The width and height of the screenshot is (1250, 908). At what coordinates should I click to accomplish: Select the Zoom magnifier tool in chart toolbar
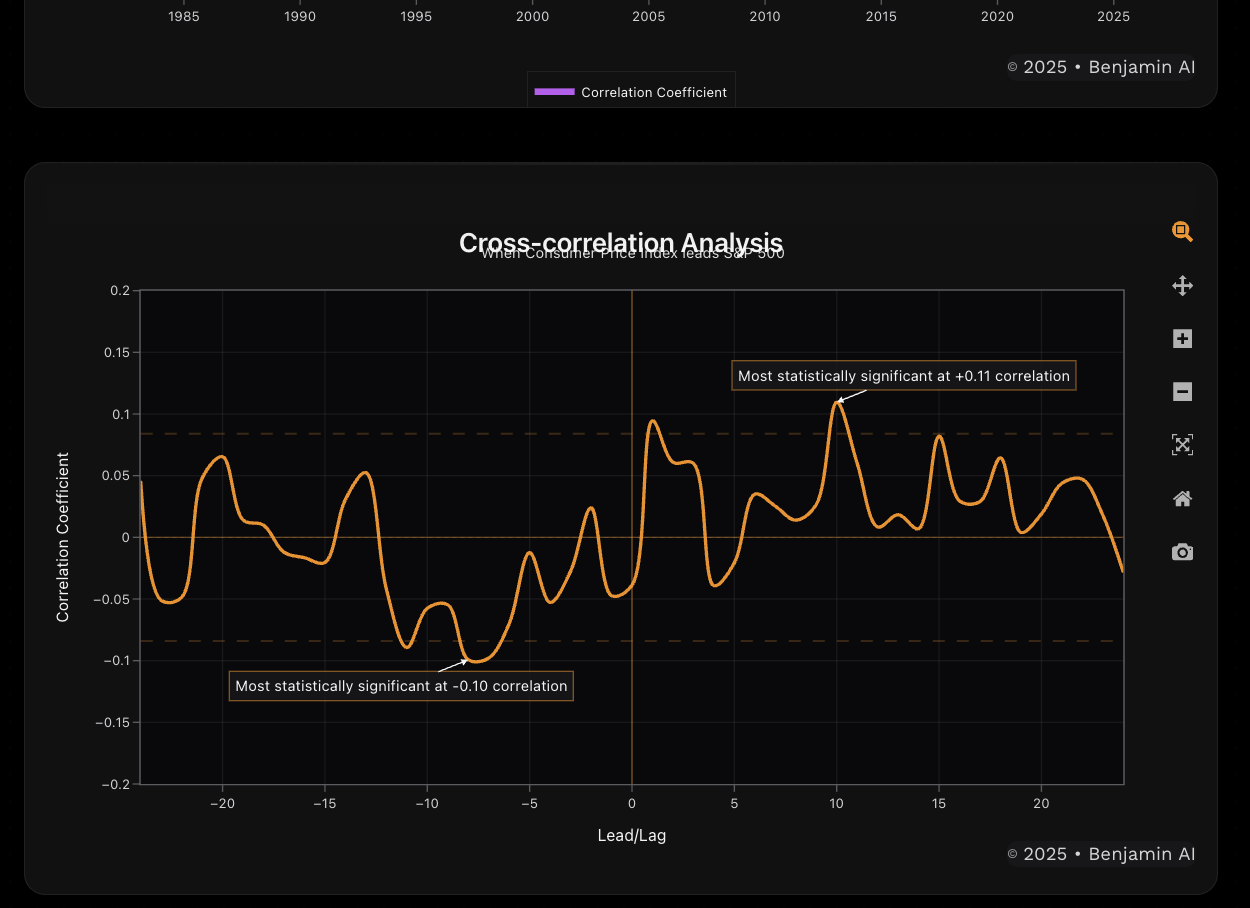pyautogui.click(x=1182, y=232)
